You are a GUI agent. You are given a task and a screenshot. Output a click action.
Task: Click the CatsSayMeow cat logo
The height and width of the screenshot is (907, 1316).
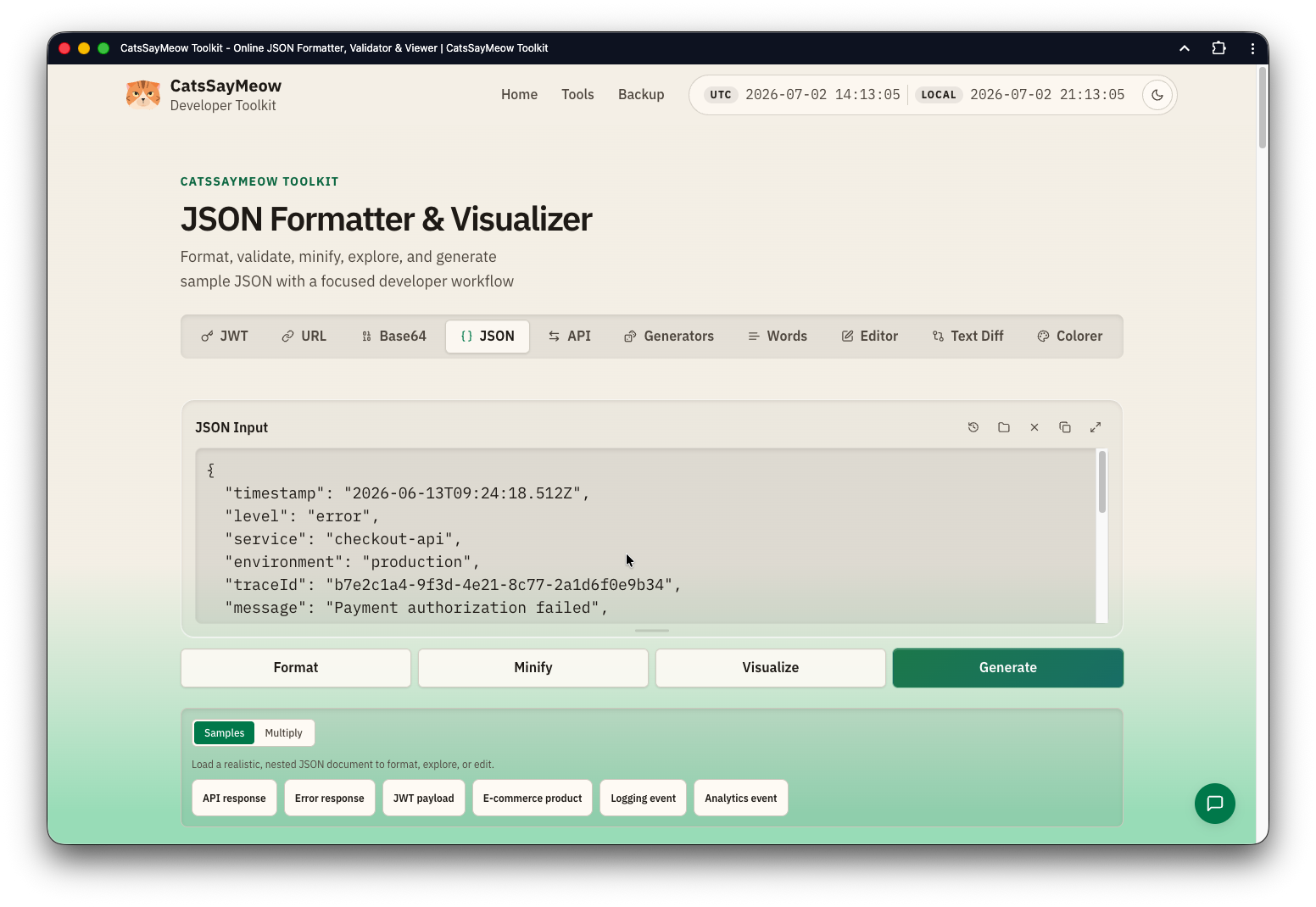[143, 95]
